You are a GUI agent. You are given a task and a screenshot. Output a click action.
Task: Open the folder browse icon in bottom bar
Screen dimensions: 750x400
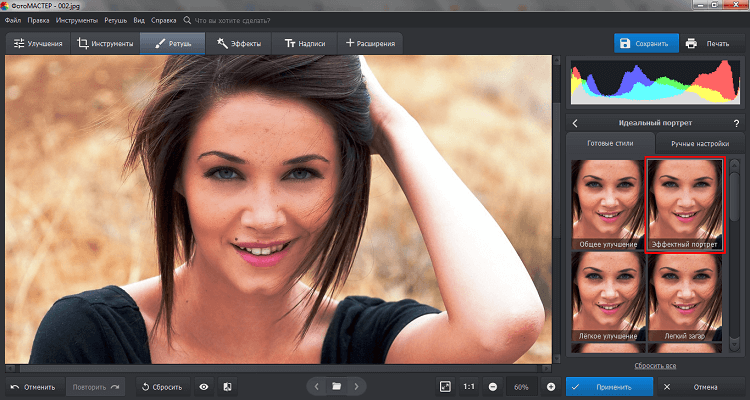(x=337, y=386)
